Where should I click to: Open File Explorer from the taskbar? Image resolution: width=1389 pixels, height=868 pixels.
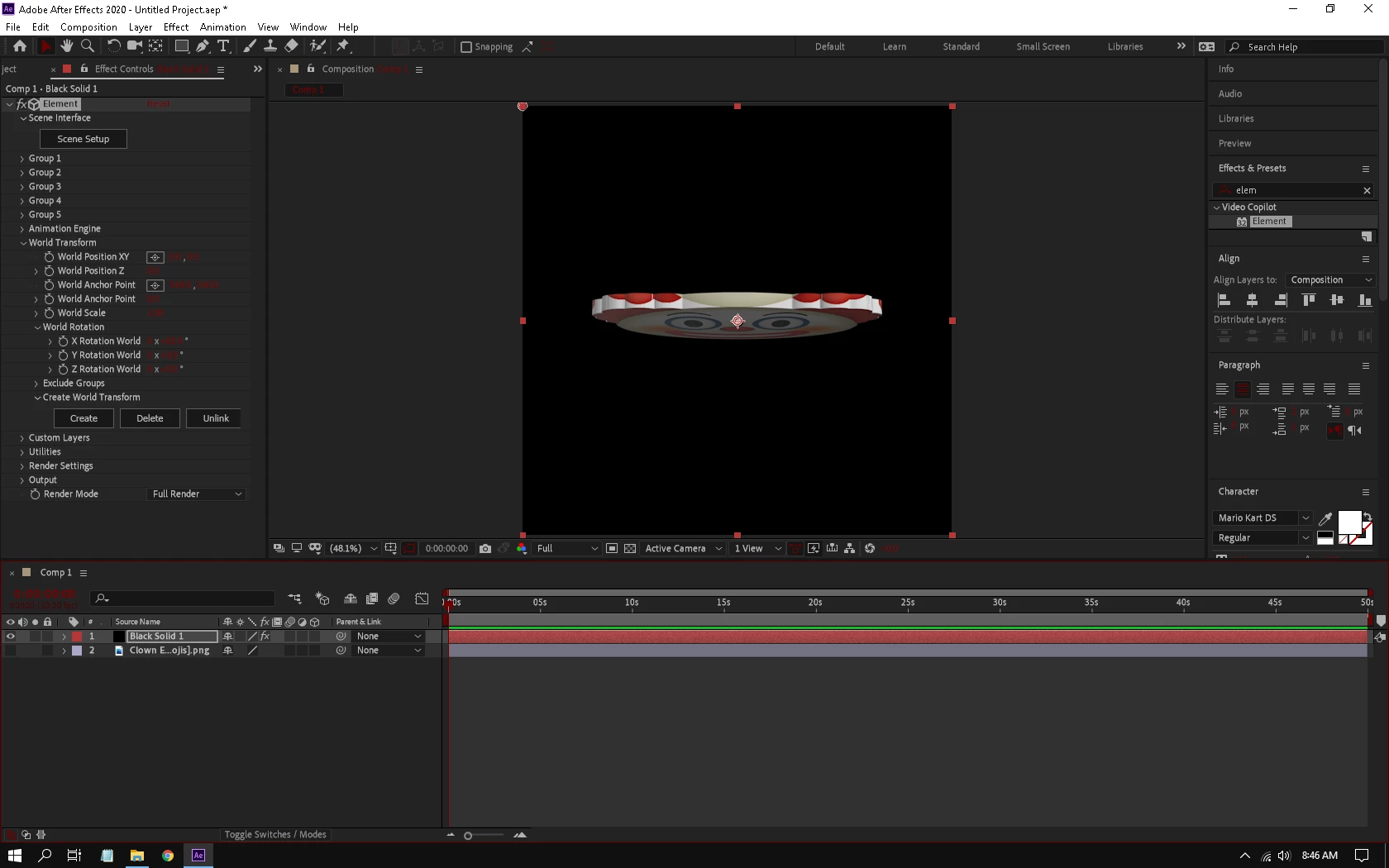(x=137, y=856)
